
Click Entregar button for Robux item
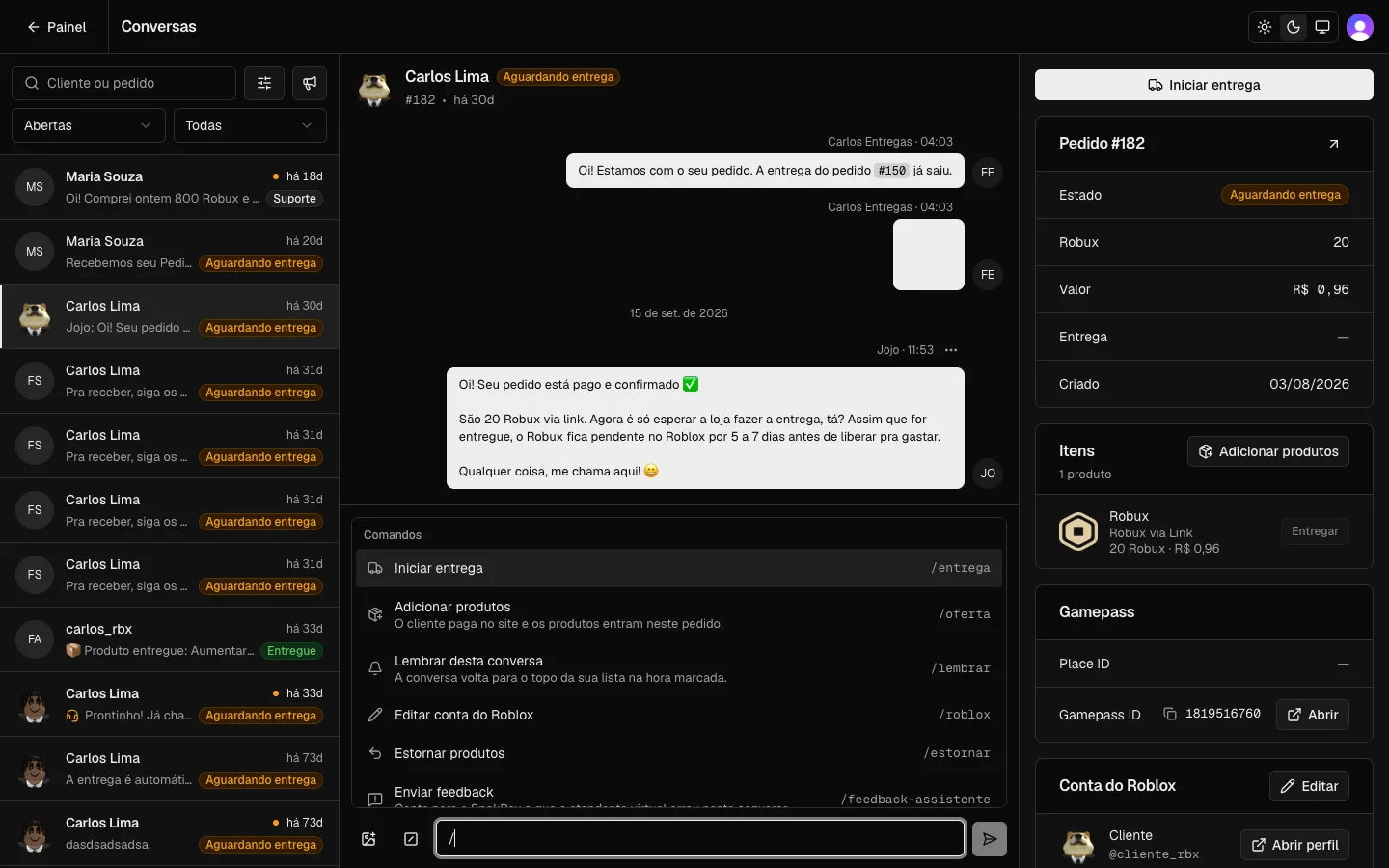pyautogui.click(x=1315, y=531)
